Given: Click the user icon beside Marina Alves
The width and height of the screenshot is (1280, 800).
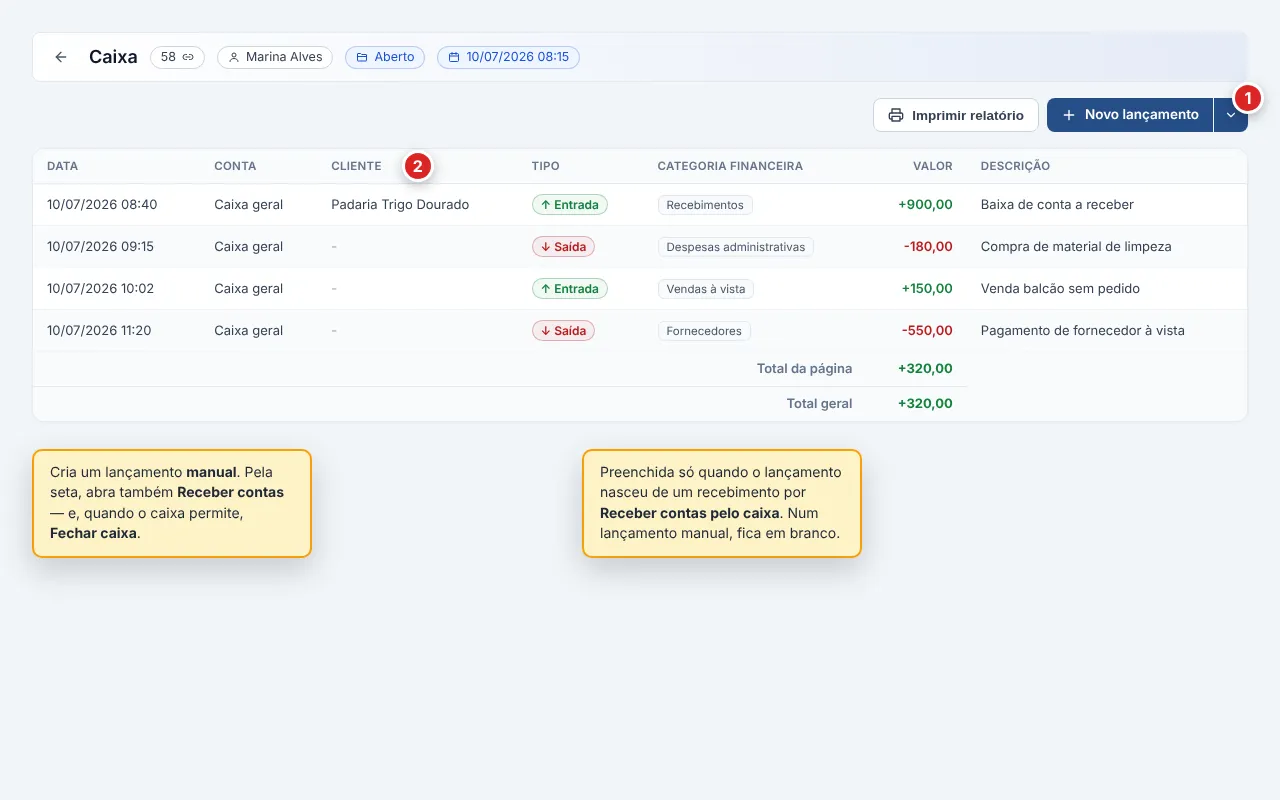Looking at the screenshot, I should click(x=234, y=57).
